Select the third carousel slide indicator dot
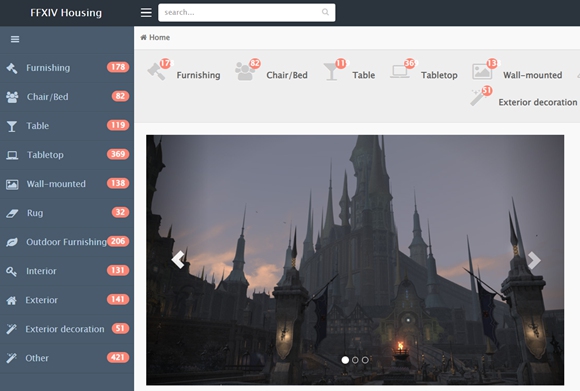Screen dimensions: 580x391 [x=365, y=360]
